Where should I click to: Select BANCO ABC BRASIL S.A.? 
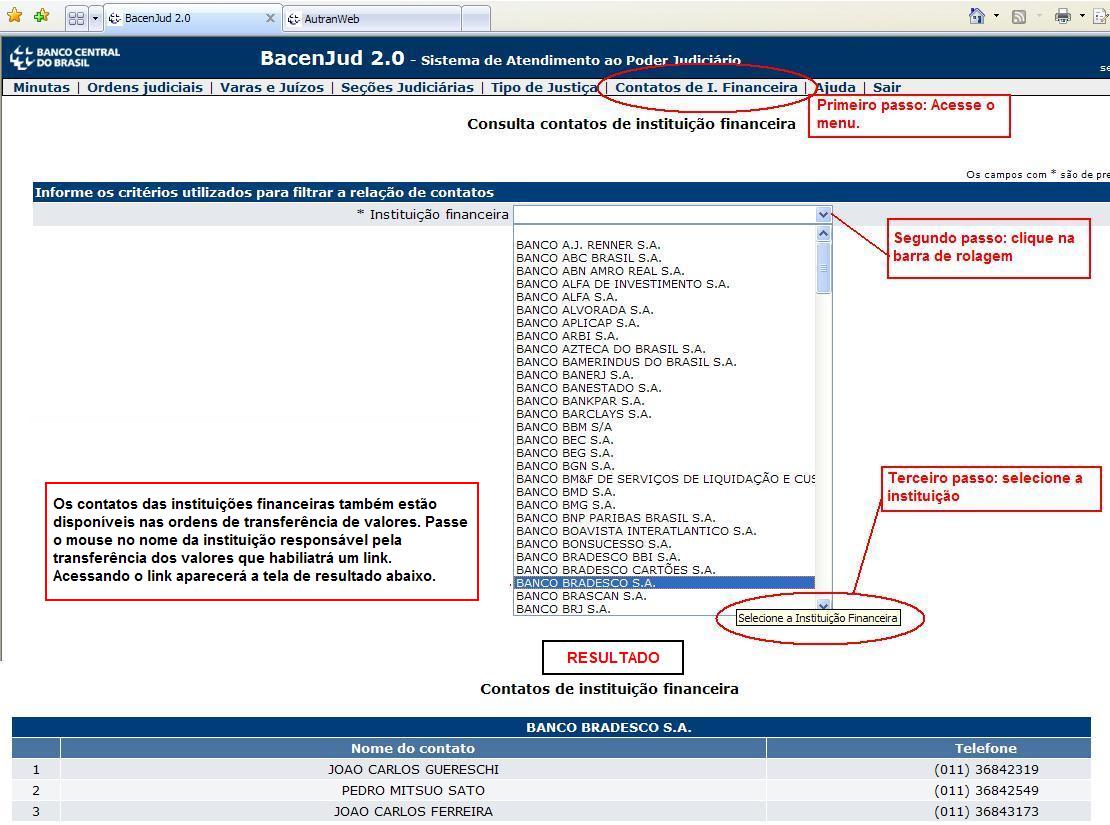(x=665, y=258)
